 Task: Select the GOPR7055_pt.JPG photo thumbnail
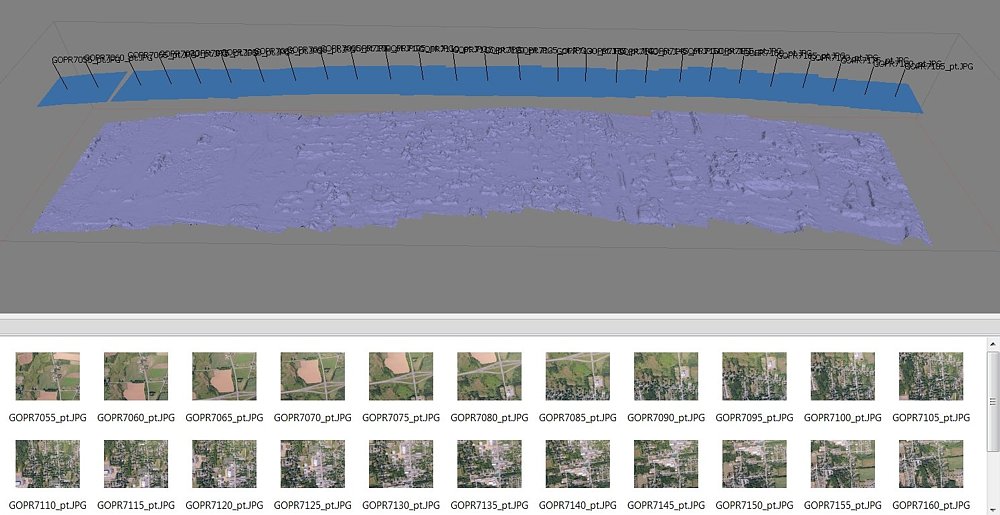click(47, 376)
